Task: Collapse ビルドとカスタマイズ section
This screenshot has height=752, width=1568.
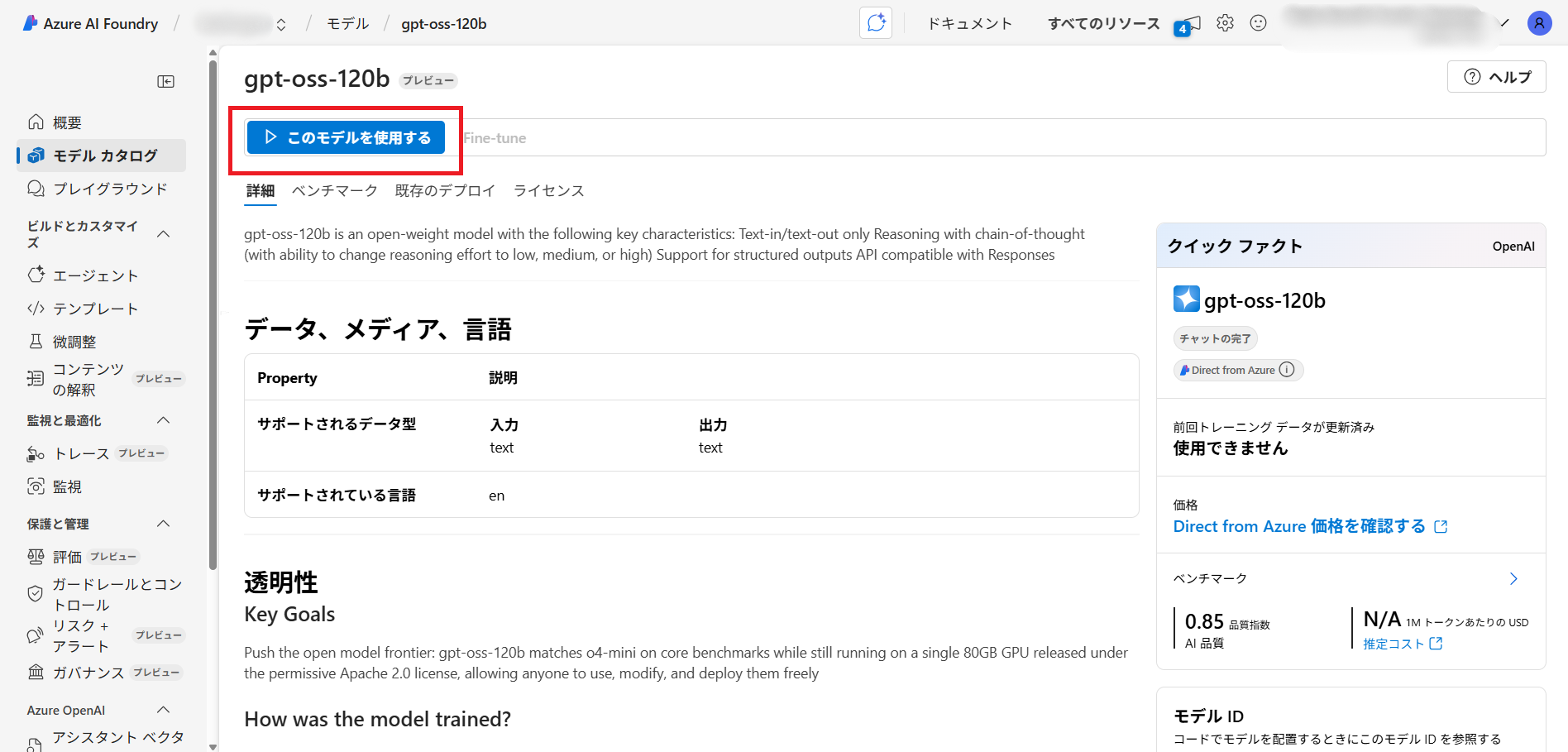Action: pos(164,234)
